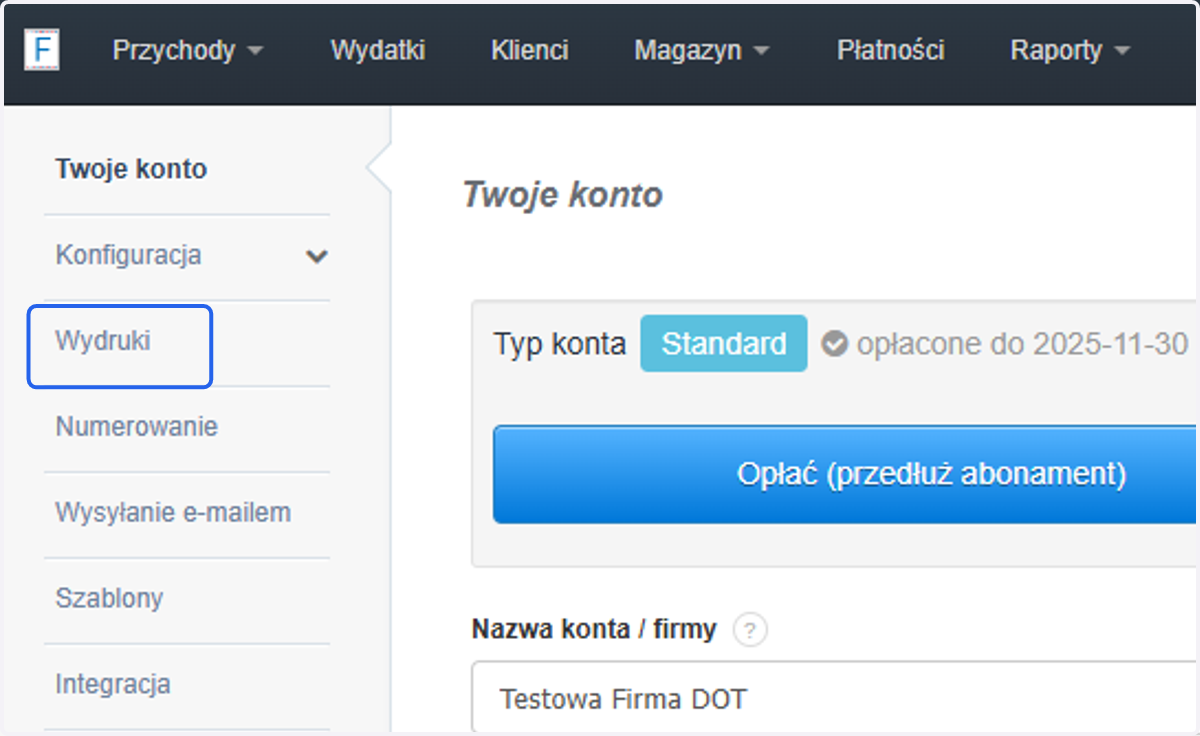This screenshot has width=1200, height=736.
Task: Click the 'Twoje konto' page heading
Action: click(x=563, y=195)
